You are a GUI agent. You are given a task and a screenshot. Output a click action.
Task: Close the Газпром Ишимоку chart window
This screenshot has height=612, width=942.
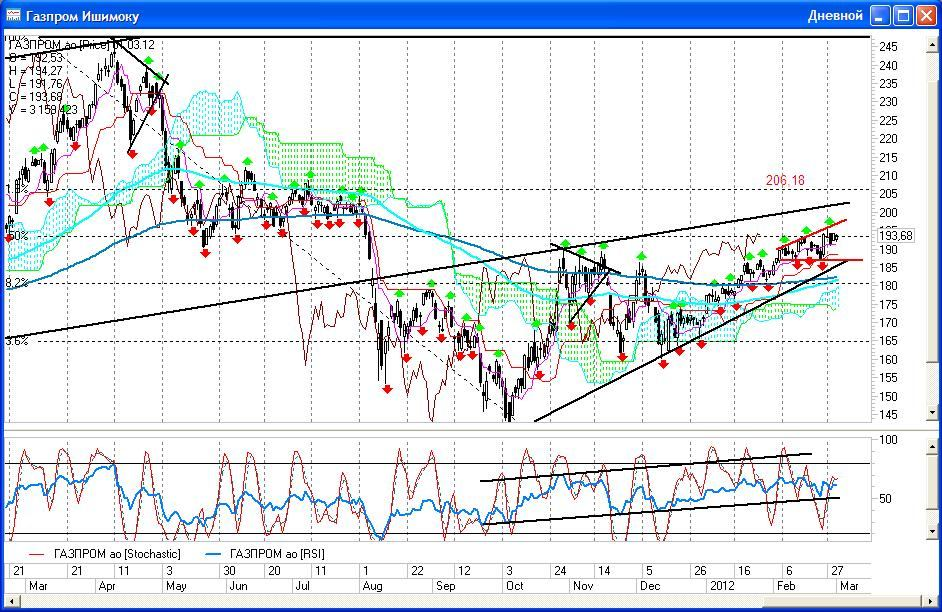pos(926,16)
